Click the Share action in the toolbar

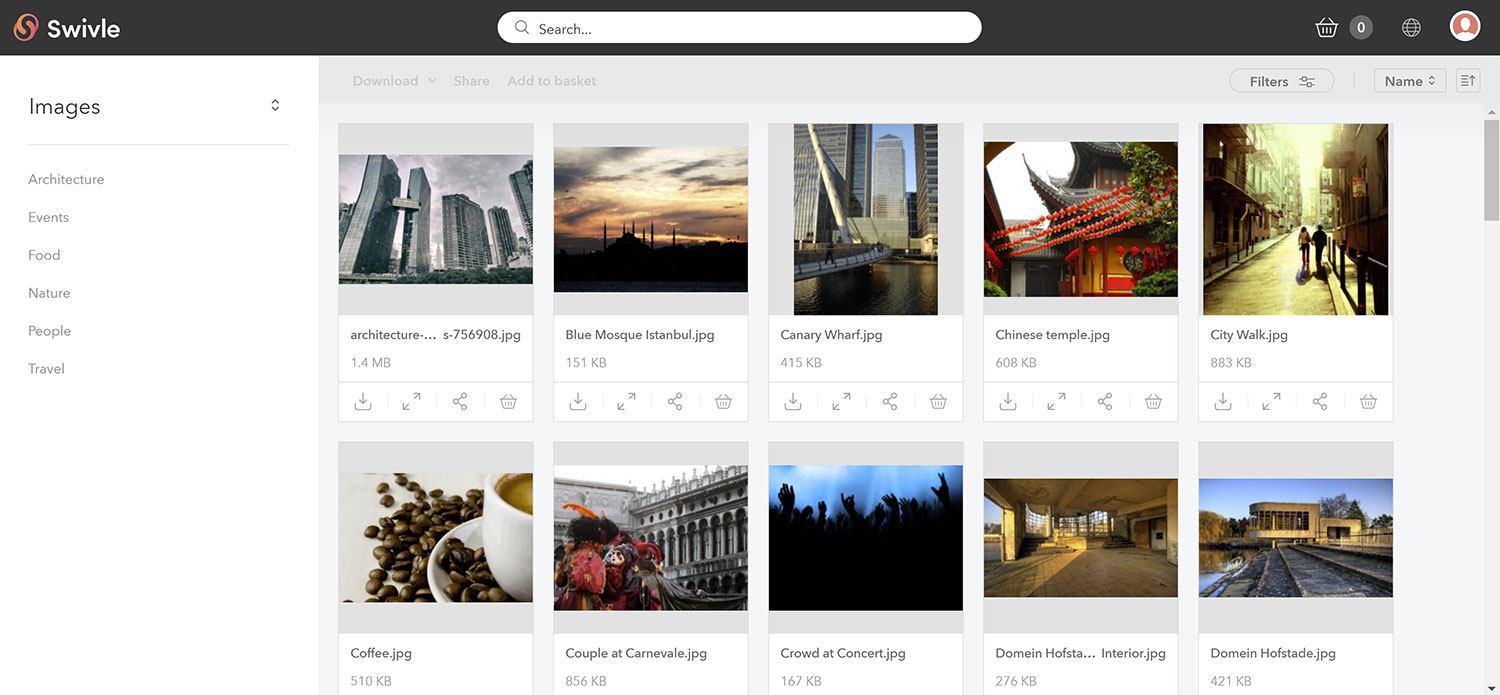tap(471, 80)
